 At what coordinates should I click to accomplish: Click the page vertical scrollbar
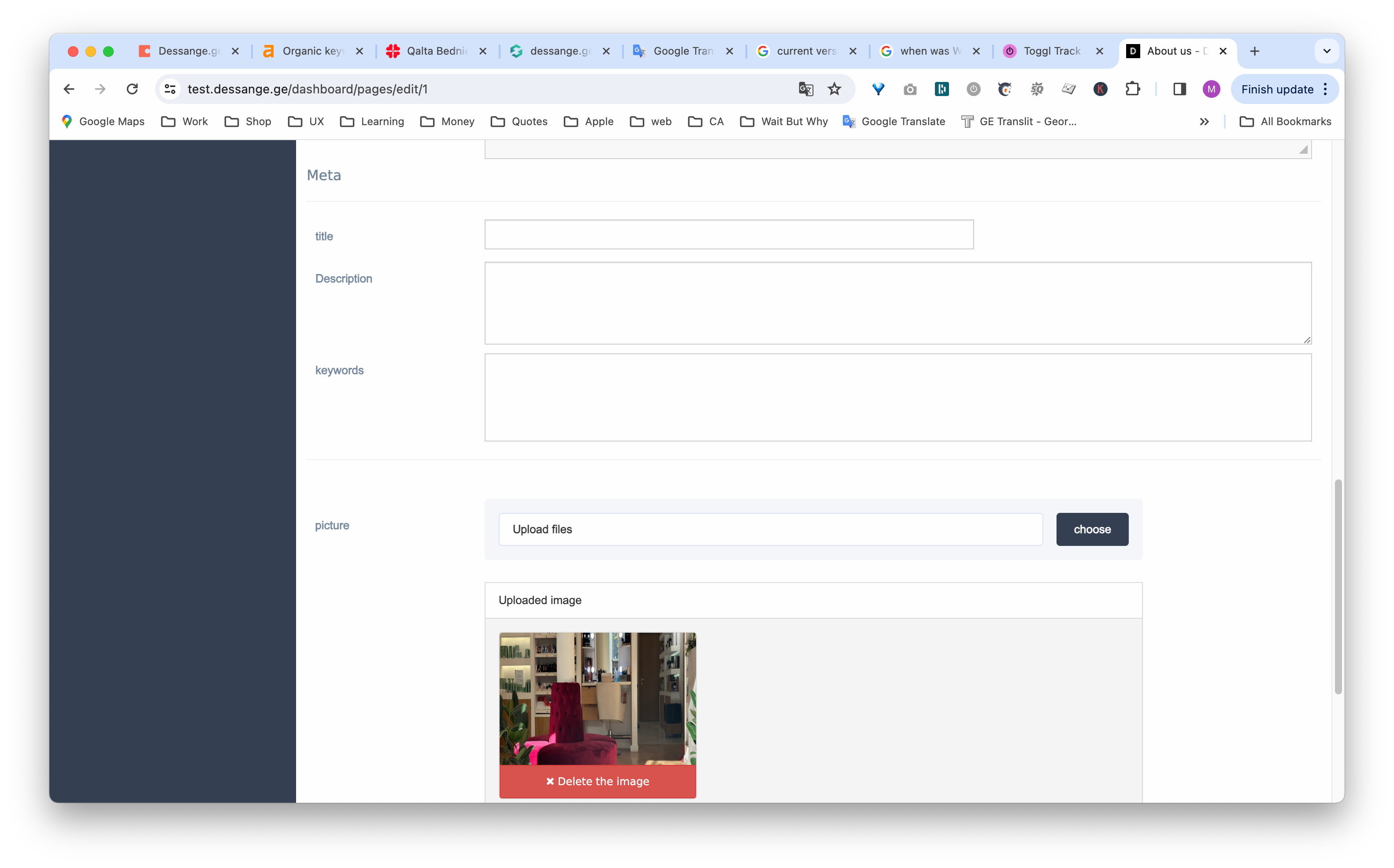(x=1338, y=586)
